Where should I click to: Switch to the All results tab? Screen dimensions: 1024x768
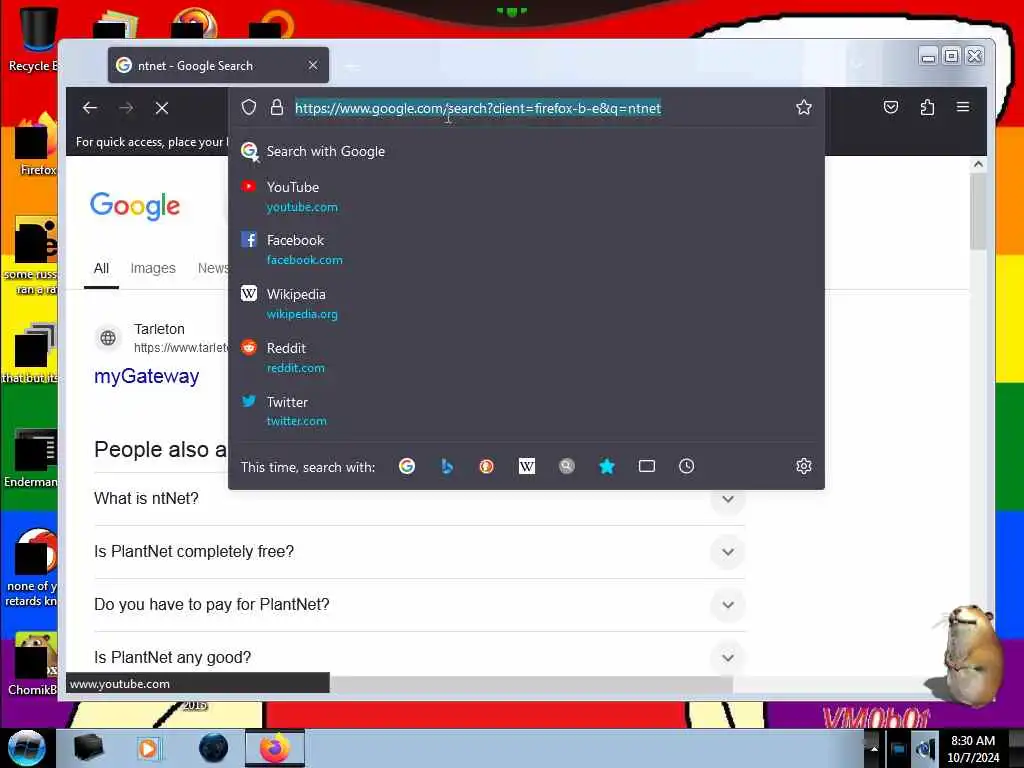pyautogui.click(x=101, y=268)
